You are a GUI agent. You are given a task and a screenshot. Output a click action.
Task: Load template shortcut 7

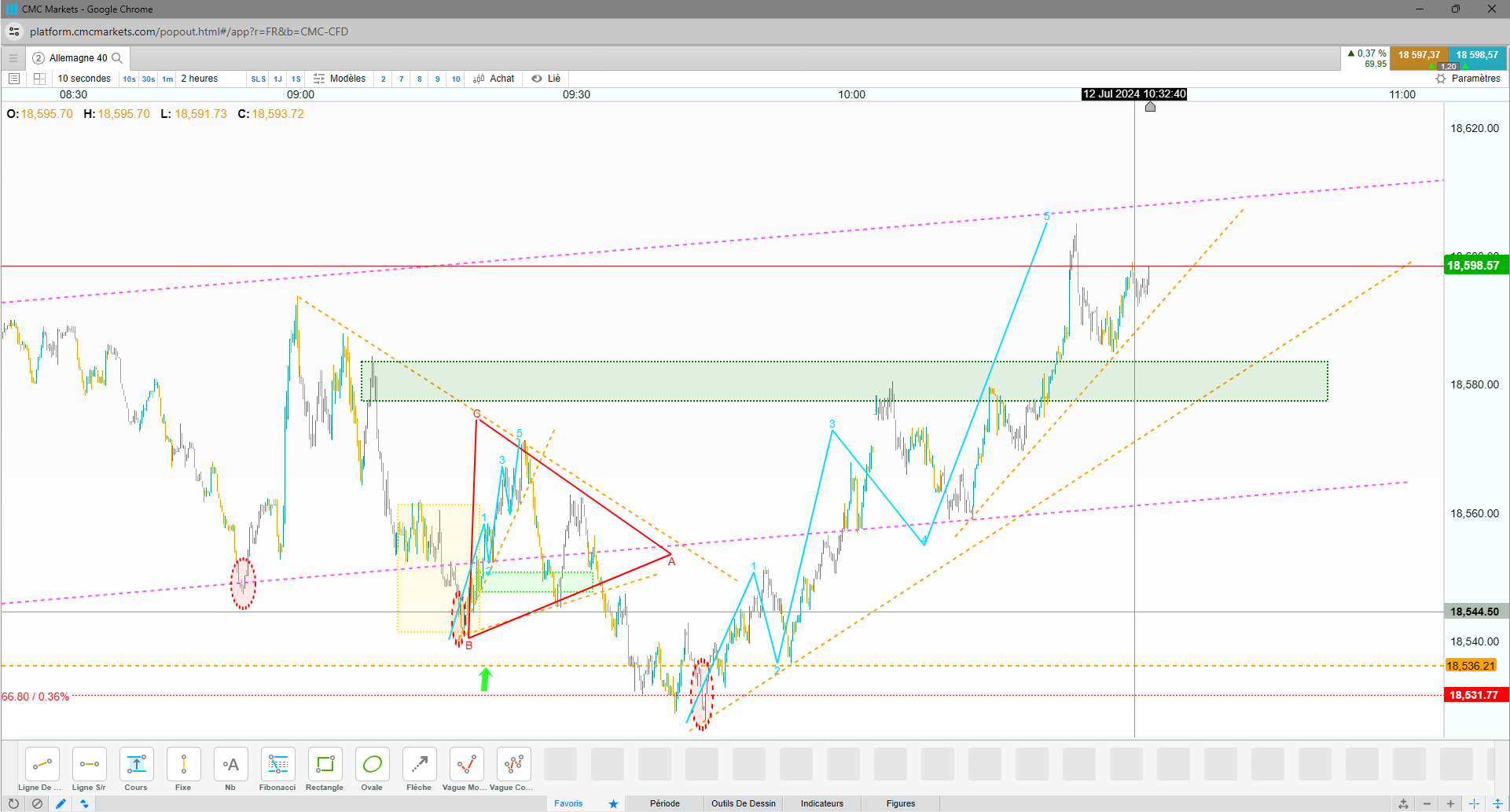pos(402,79)
